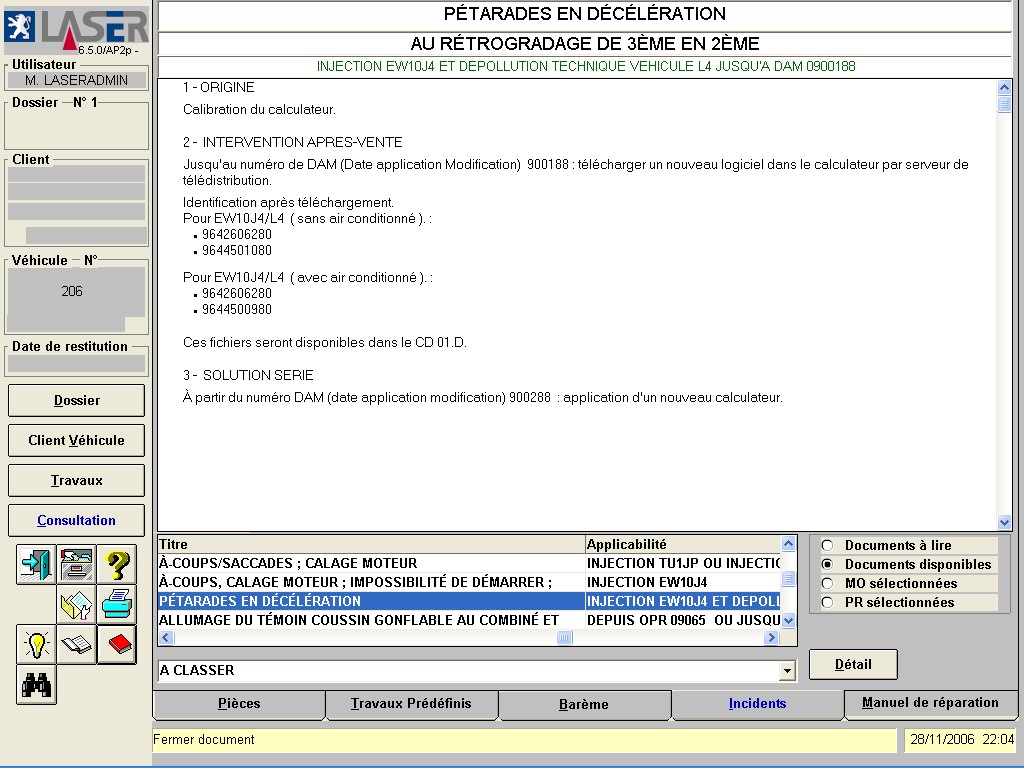Launch search with the binoculars icon
The height and width of the screenshot is (768, 1024).
pyautogui.click(x=36, y=686)
